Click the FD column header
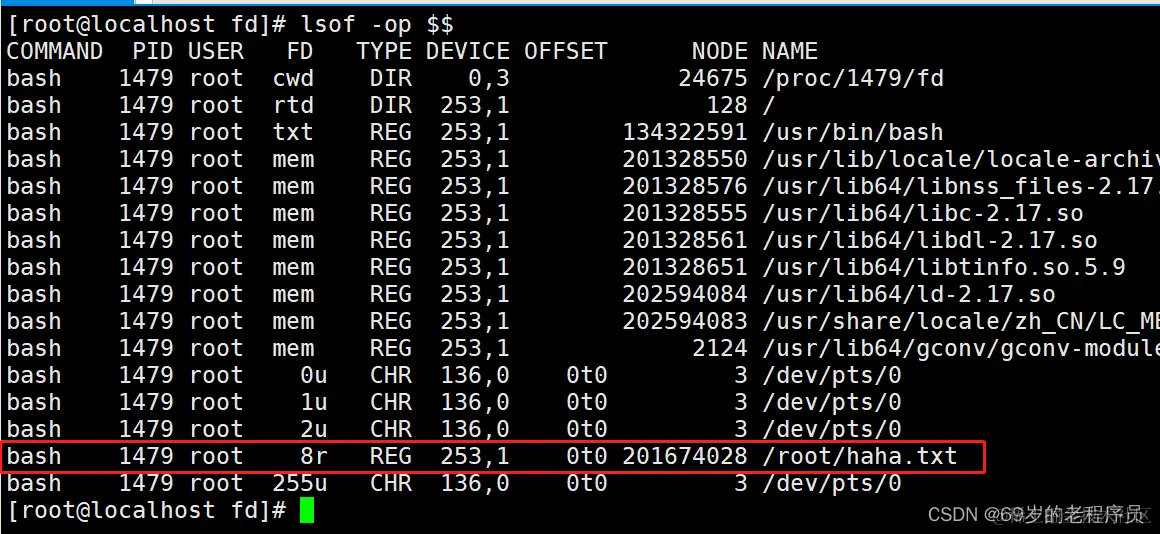Image resolution: width=1160 pixels, height=534 pixels. (300, 51)
